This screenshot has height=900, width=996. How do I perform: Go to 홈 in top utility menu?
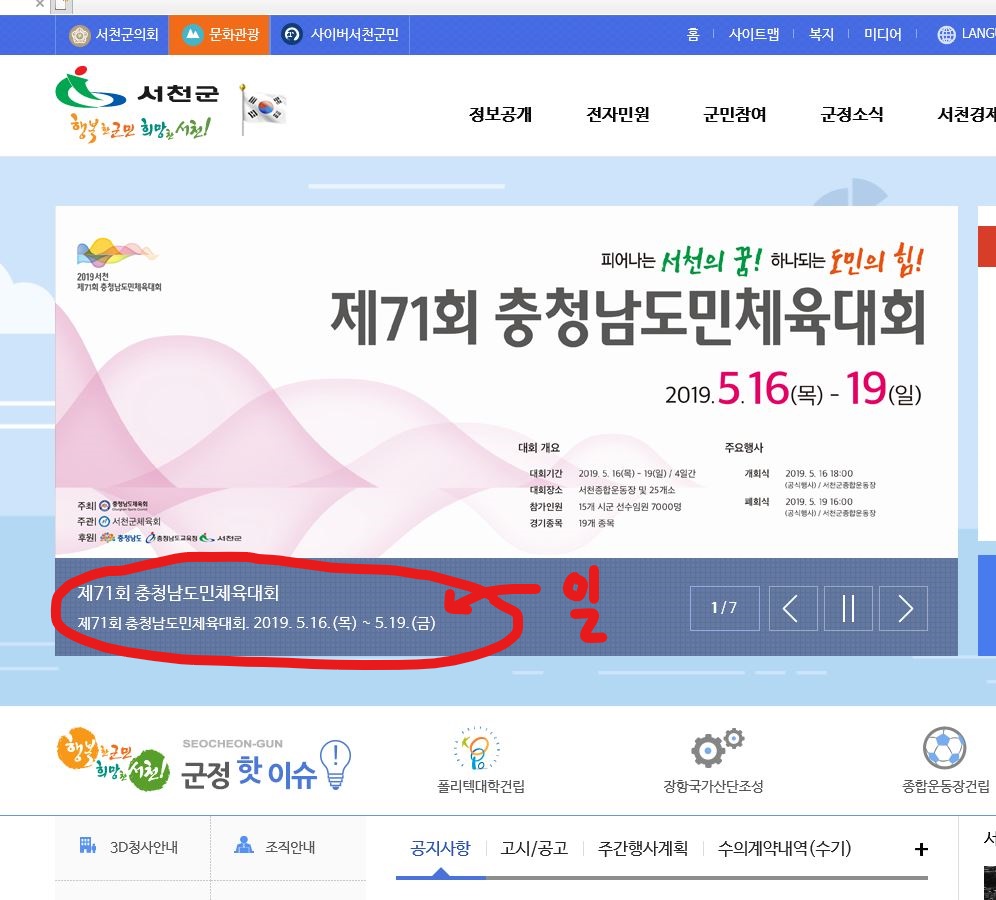[x=693, y=34]
